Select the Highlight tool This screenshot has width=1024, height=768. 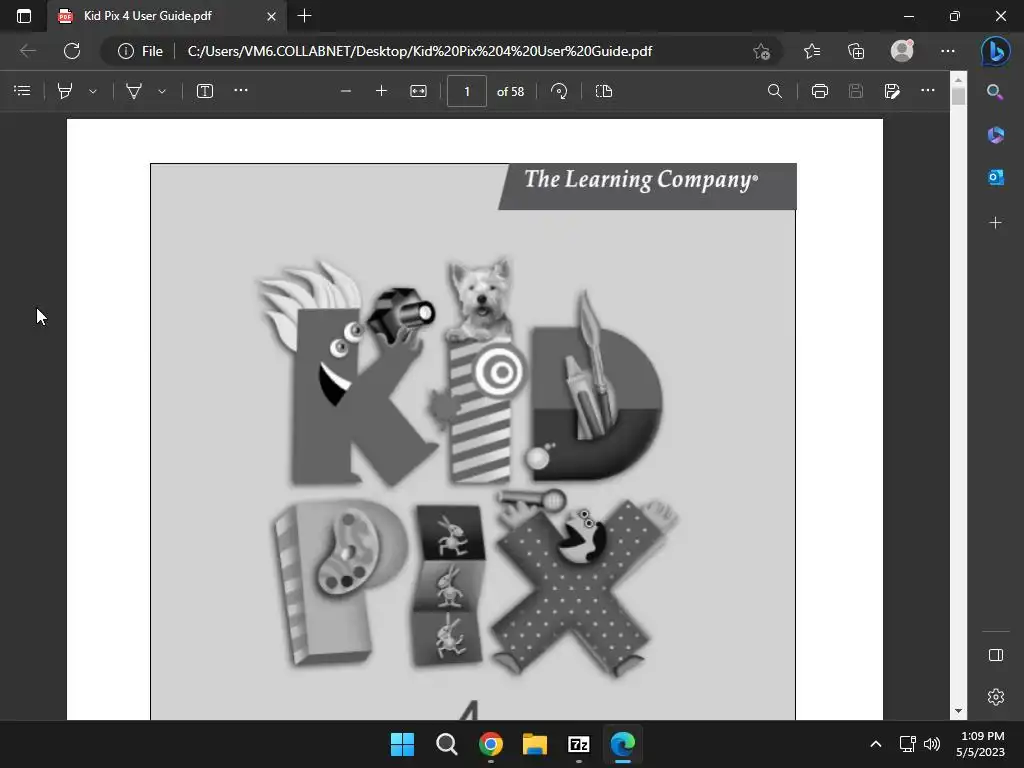coord(65,91)
